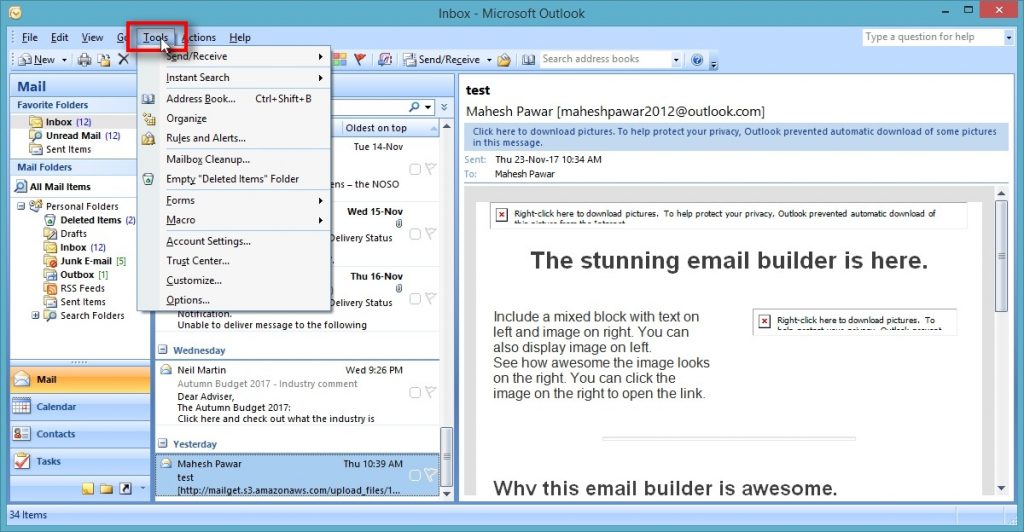1024x532 pixels.
Task: Click the Search address books field
Action: (x=605, y=59)
